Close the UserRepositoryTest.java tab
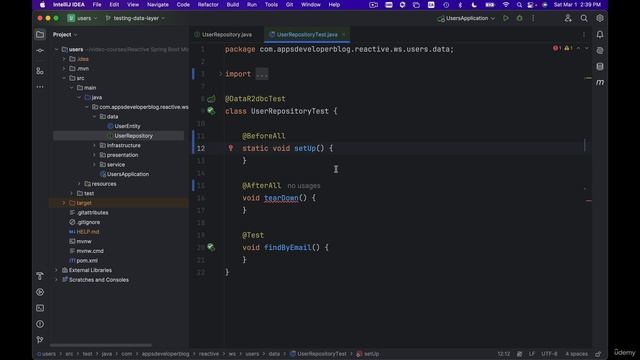Screen dimensions: 640x360 click(x=344, y=35)
